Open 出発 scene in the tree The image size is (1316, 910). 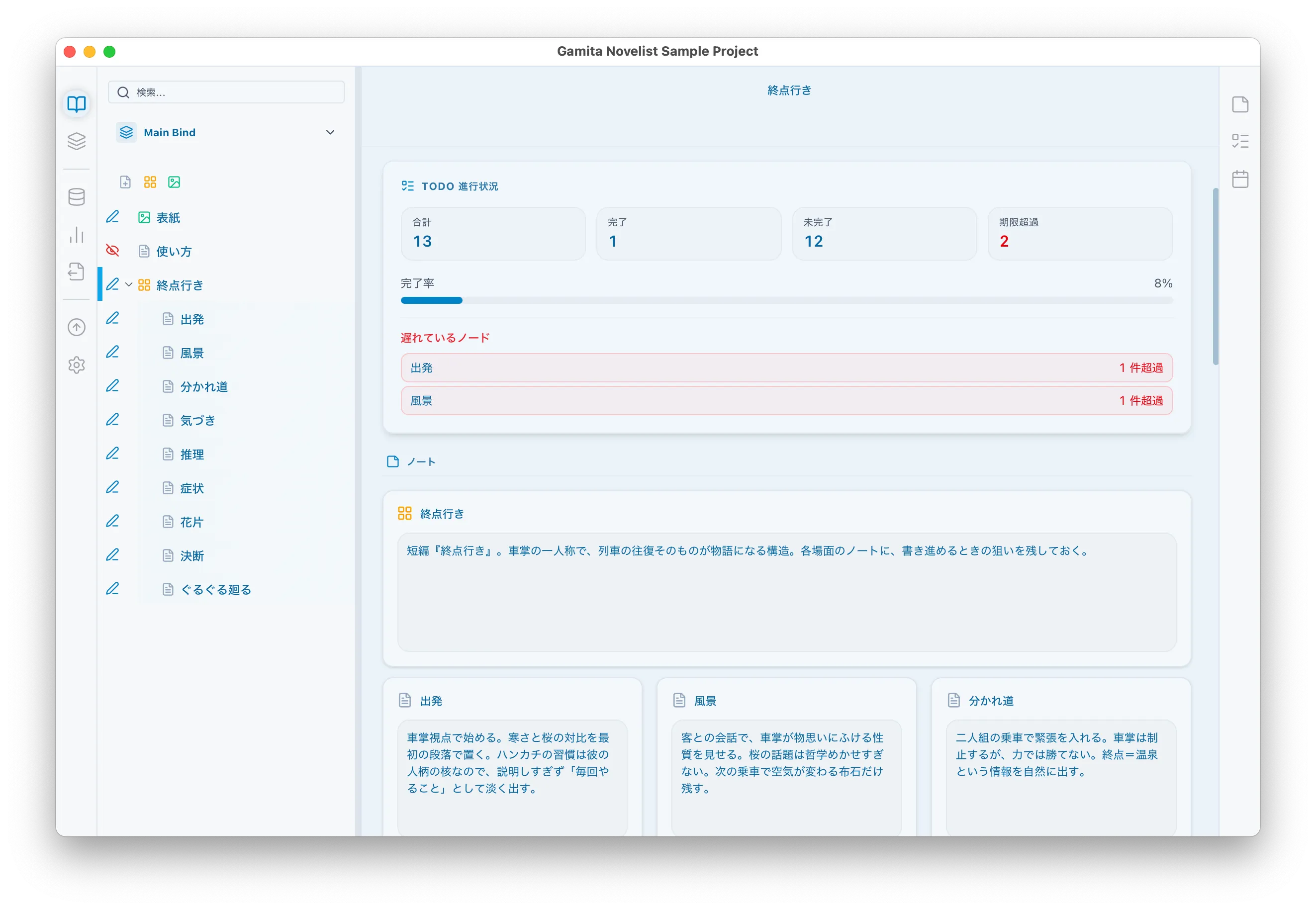[x=191, y=319]
